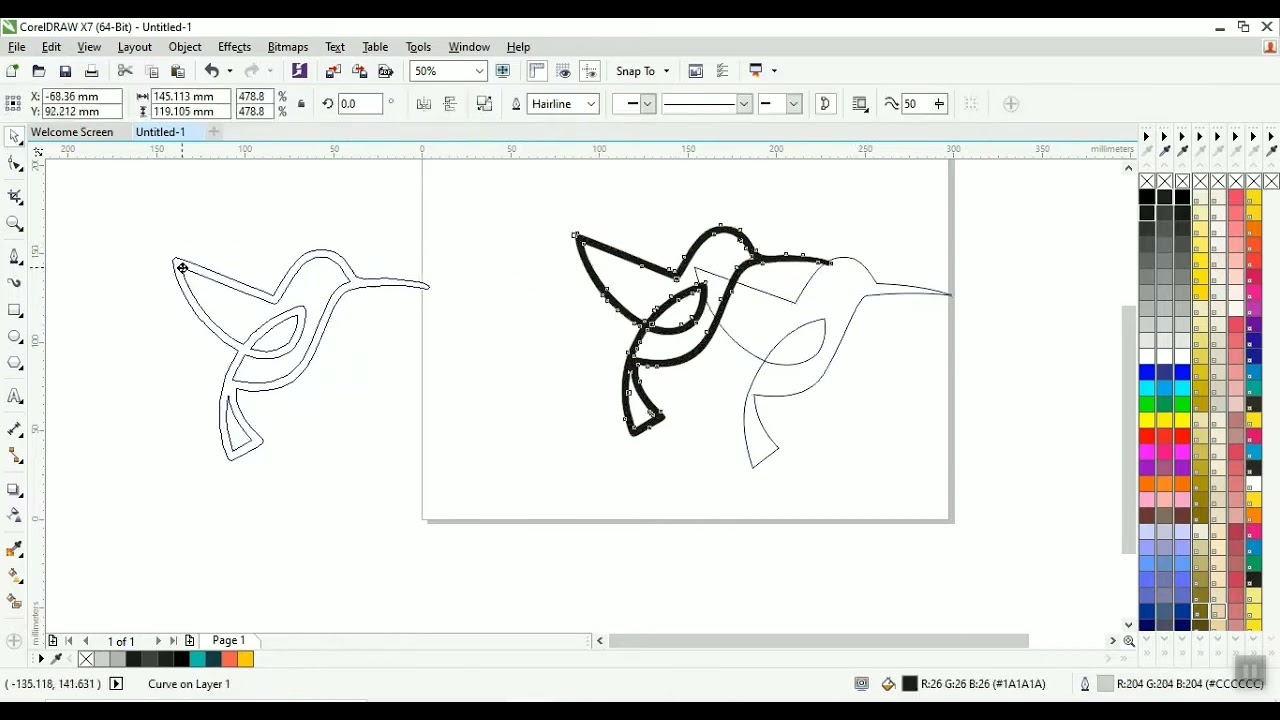
Task: Click mirror horizontally button
Action: (424, 104)
